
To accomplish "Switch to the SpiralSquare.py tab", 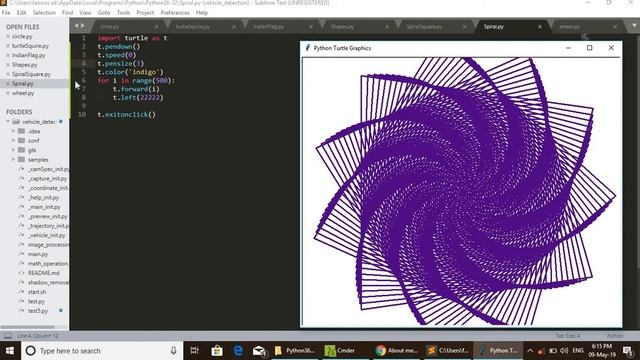I will [x=424, y=27].
